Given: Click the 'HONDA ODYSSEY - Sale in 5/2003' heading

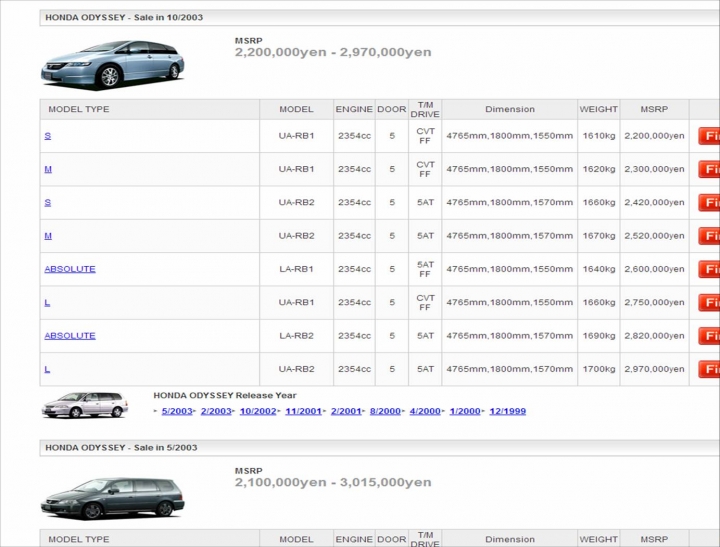Looking at the screenshot, I should pyautogui.click(x=121, y=447).
